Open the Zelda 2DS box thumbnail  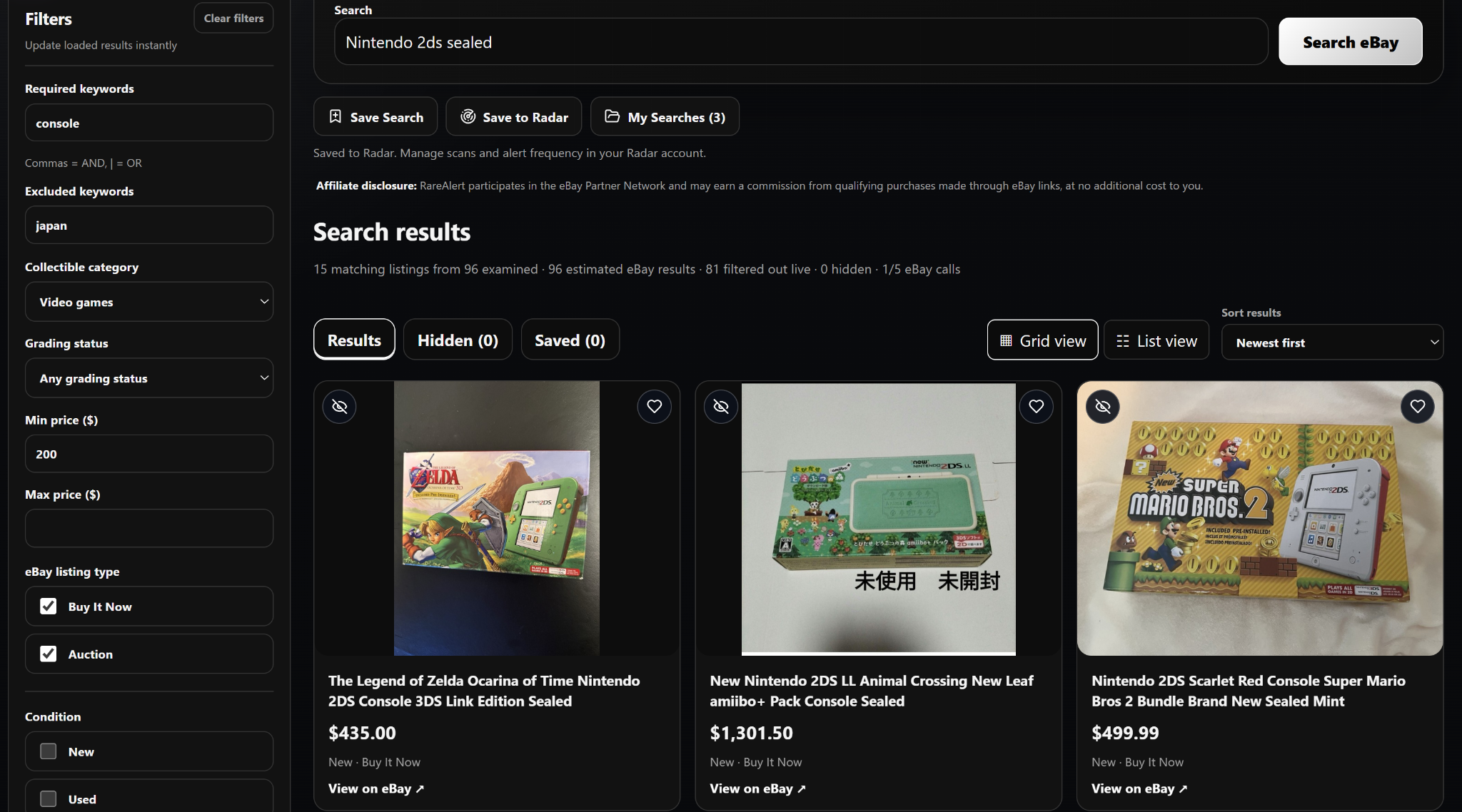pyautogui.click(x=497, y=518)
